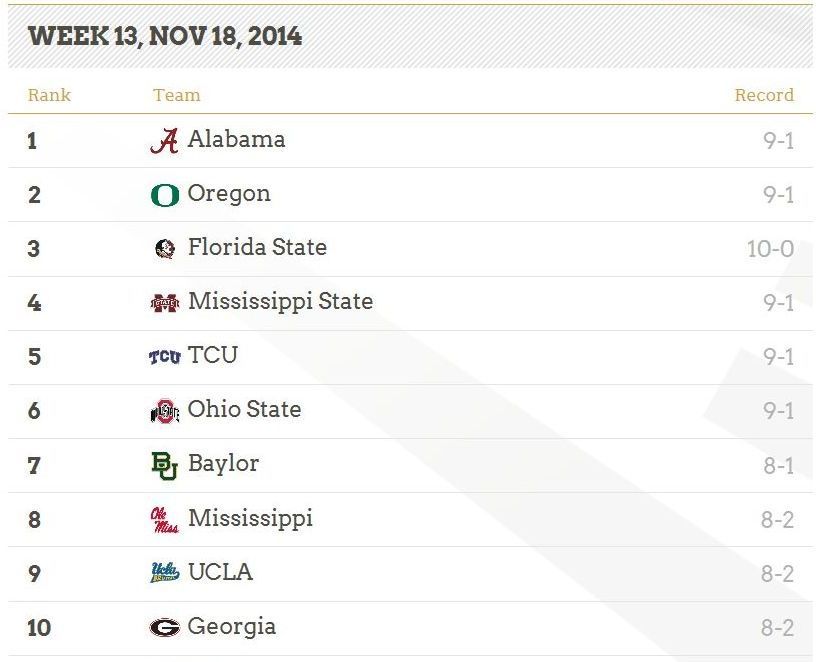This screenshot has height=662, width=816.
Task: Select the Ohio State Buckeyes logo
Action: (165, 411)
